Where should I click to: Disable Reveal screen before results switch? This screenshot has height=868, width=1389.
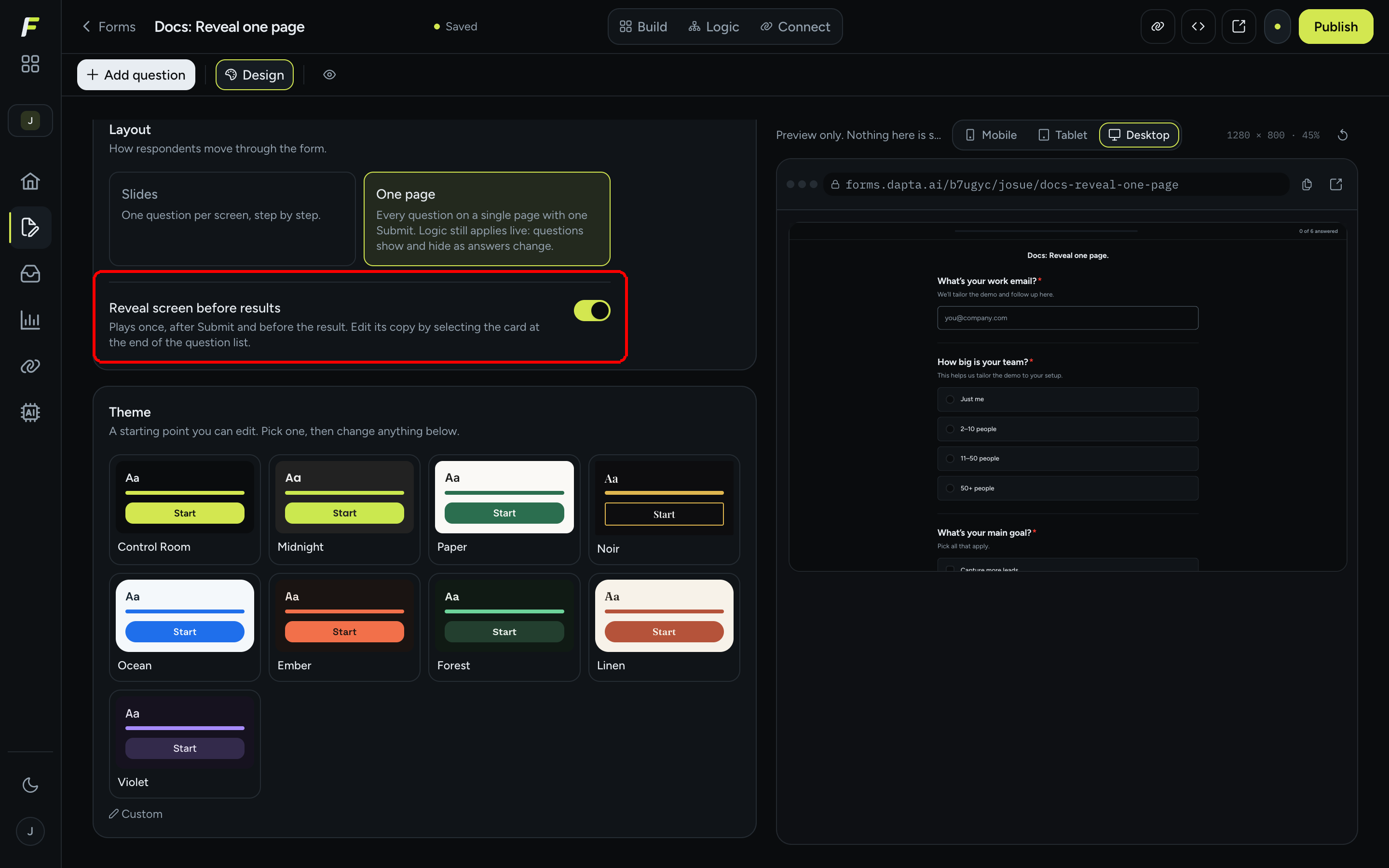point(592,311)
